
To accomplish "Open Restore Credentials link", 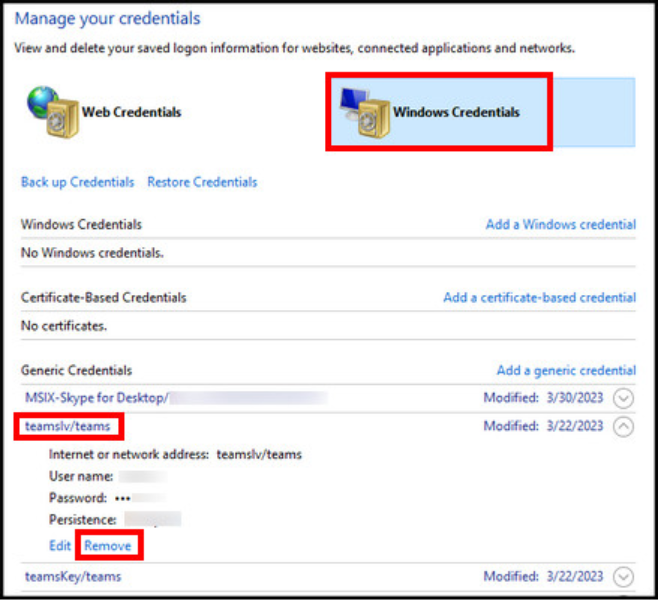I will (x=202, y=182).
